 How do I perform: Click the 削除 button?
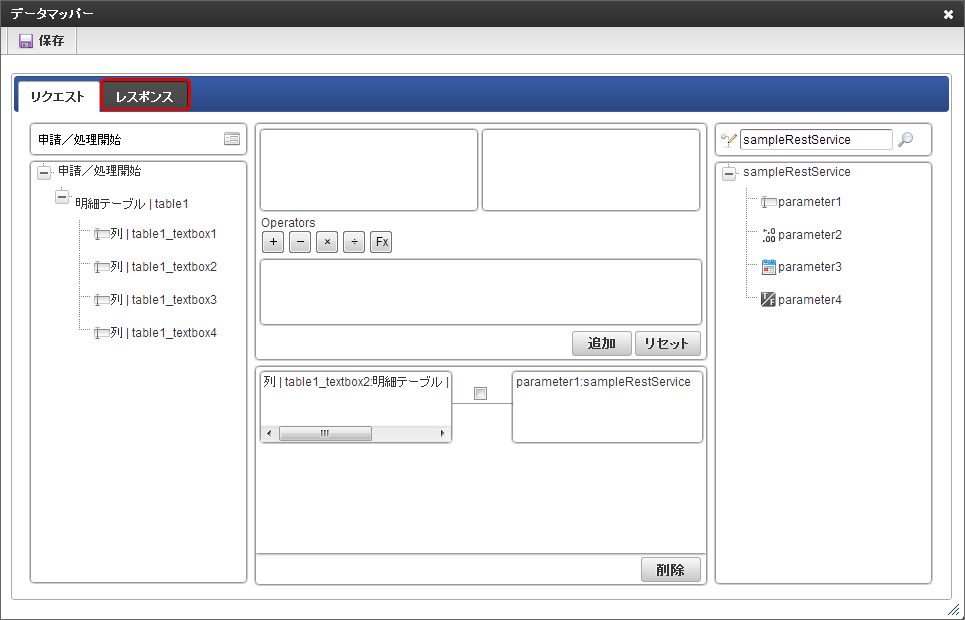671,570
